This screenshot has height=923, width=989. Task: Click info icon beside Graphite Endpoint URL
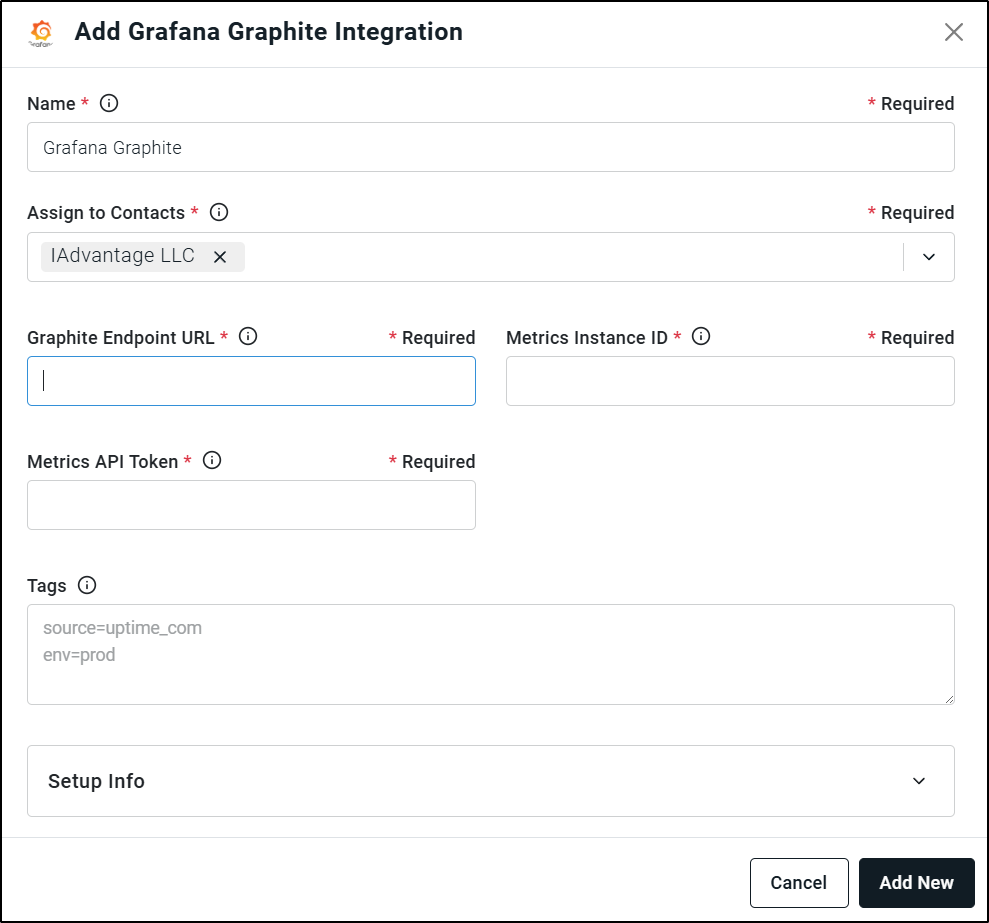coord(248,336)
